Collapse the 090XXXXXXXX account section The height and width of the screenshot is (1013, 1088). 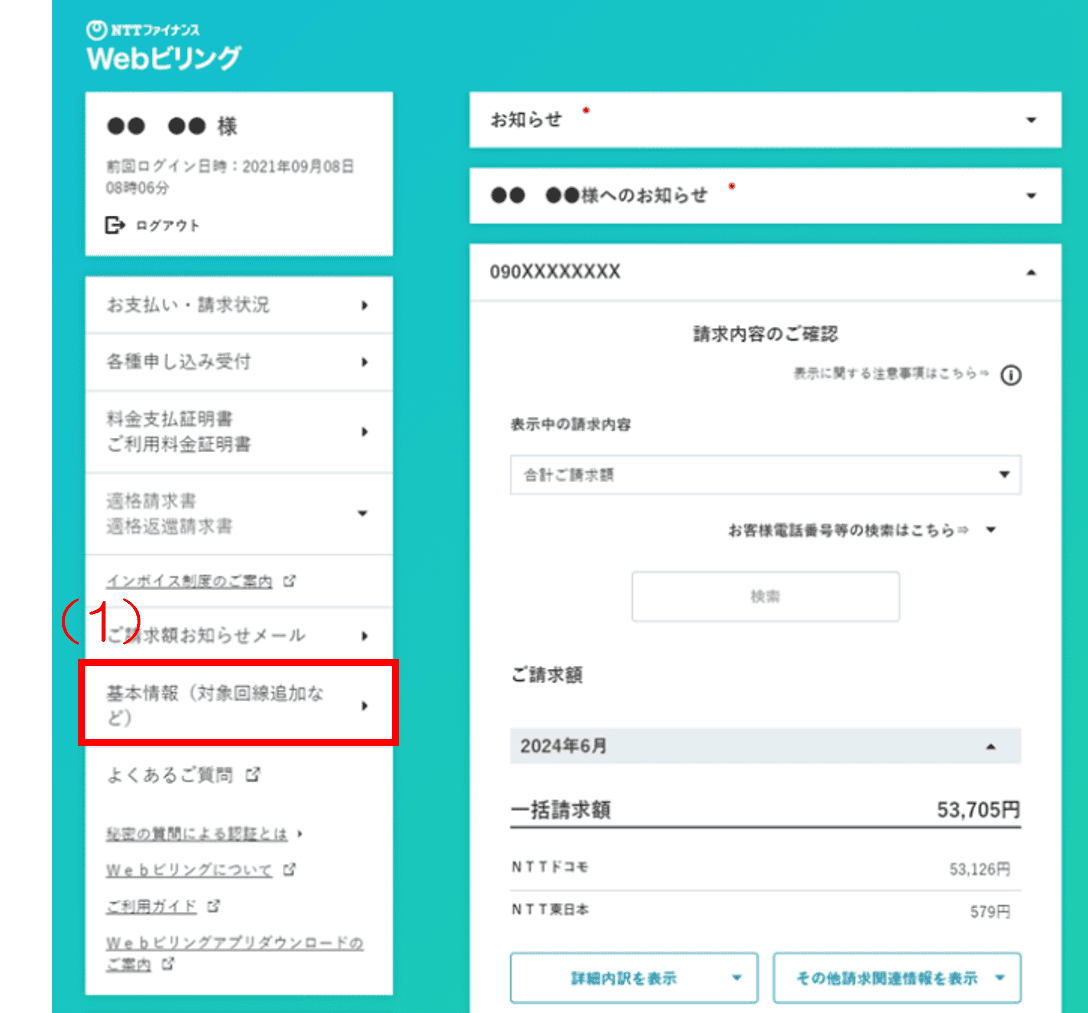coord(1031,272)
